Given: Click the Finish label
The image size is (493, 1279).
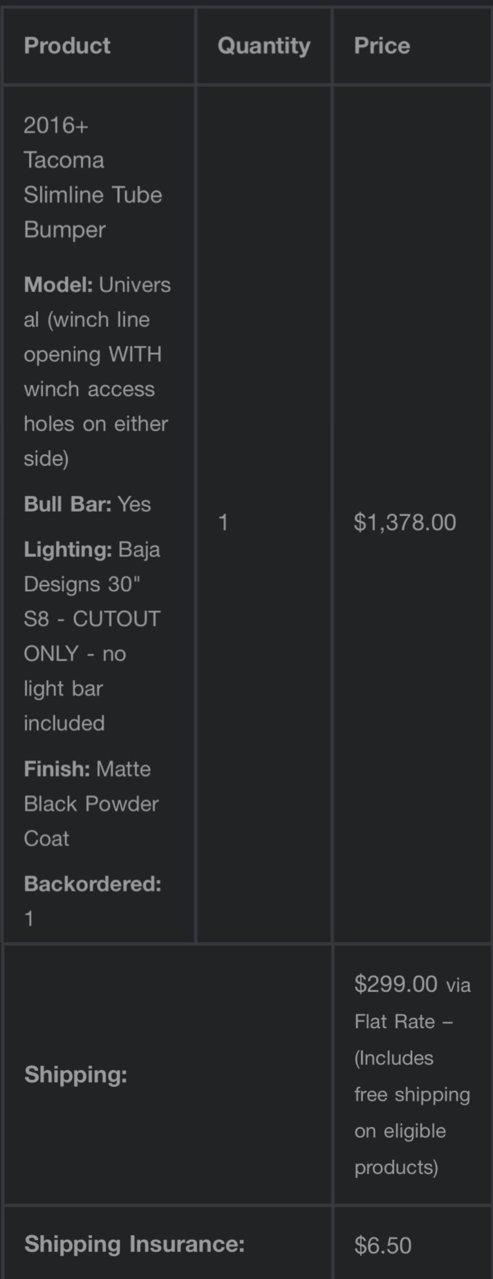Looking at the screenshot, I should 57,770.
